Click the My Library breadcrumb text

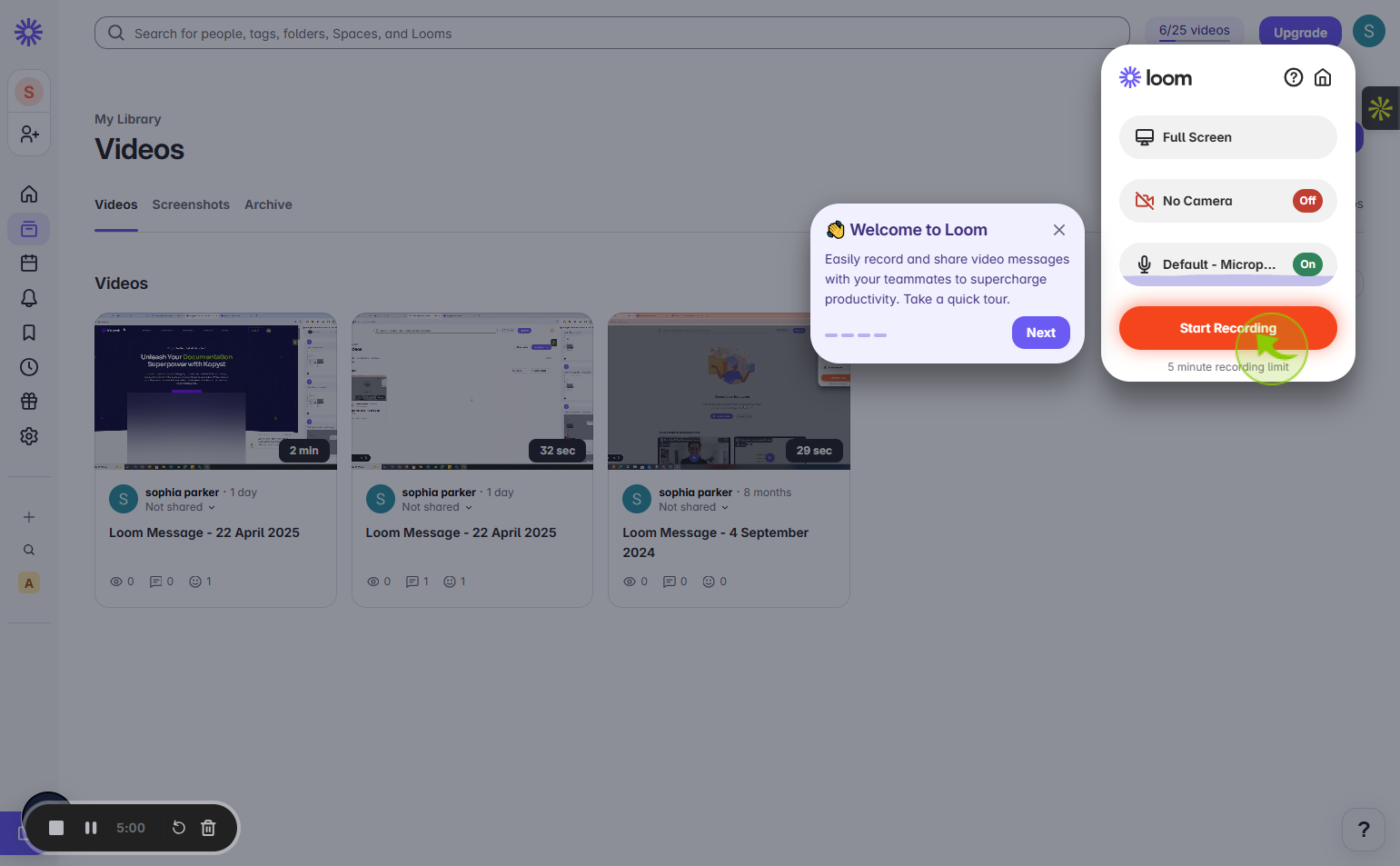point(128,119)
